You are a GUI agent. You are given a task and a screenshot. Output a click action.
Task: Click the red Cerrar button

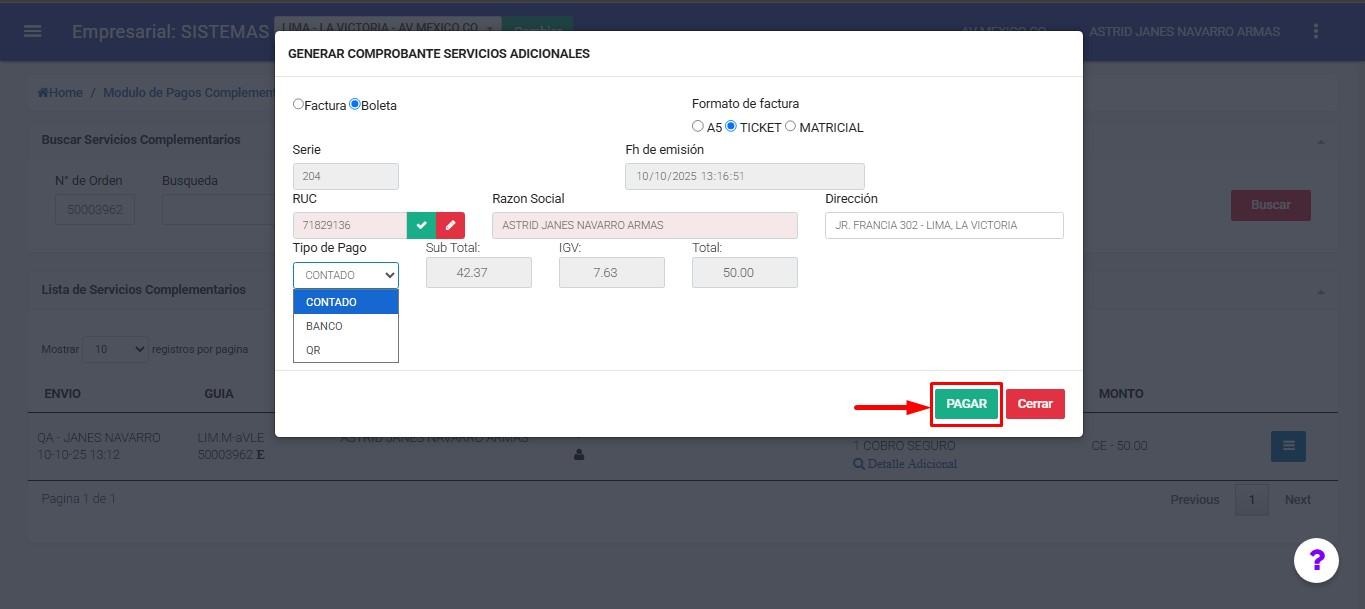[1035, 404]
